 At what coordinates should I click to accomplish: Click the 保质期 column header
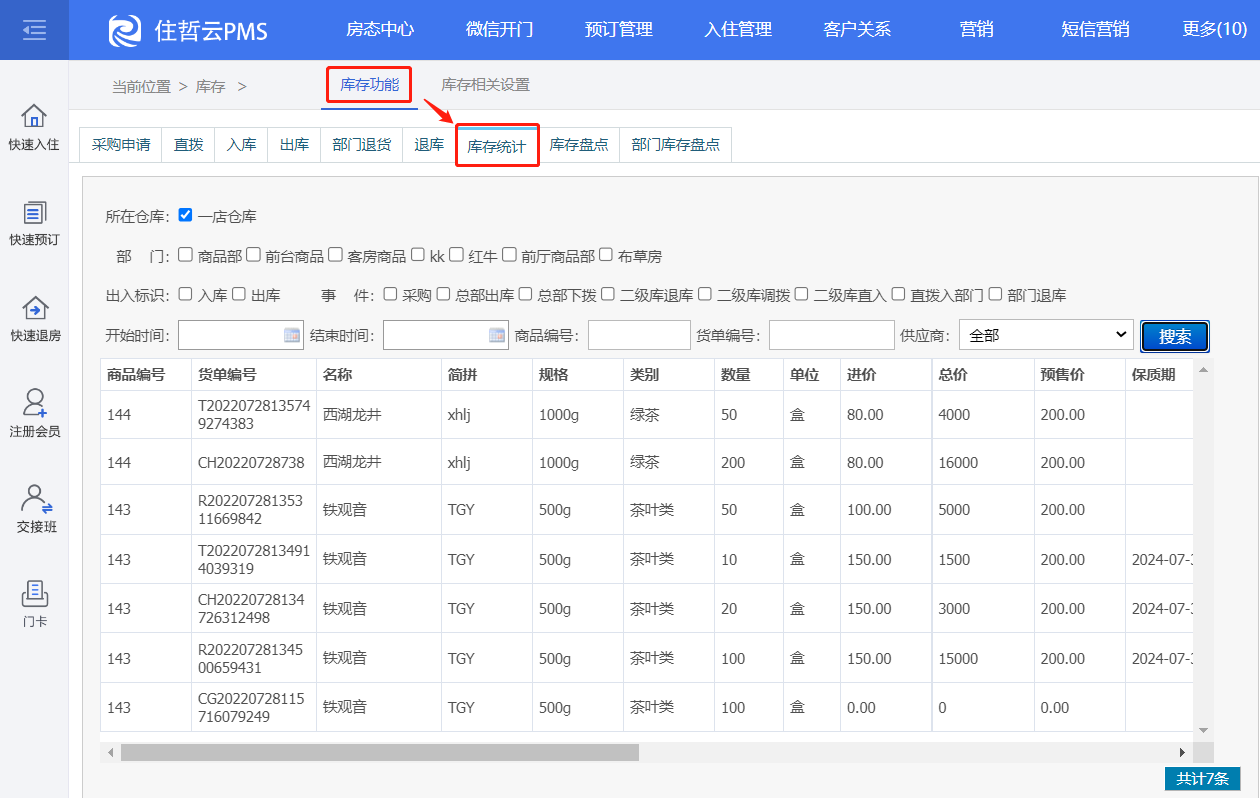pyautogui.click(x=1160, y=375)
